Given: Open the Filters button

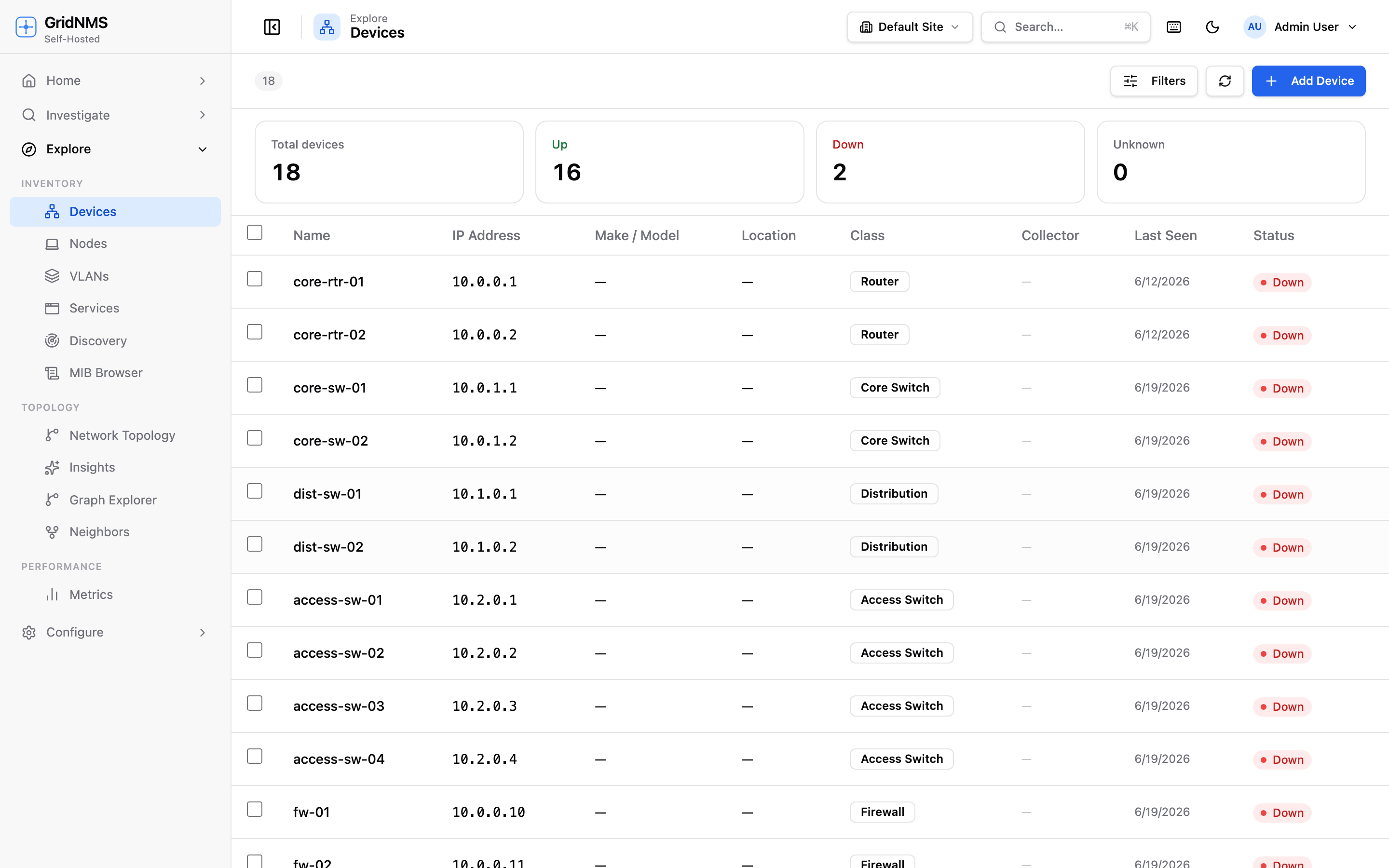Looking at the screenshot, I should pos(1154,81).
